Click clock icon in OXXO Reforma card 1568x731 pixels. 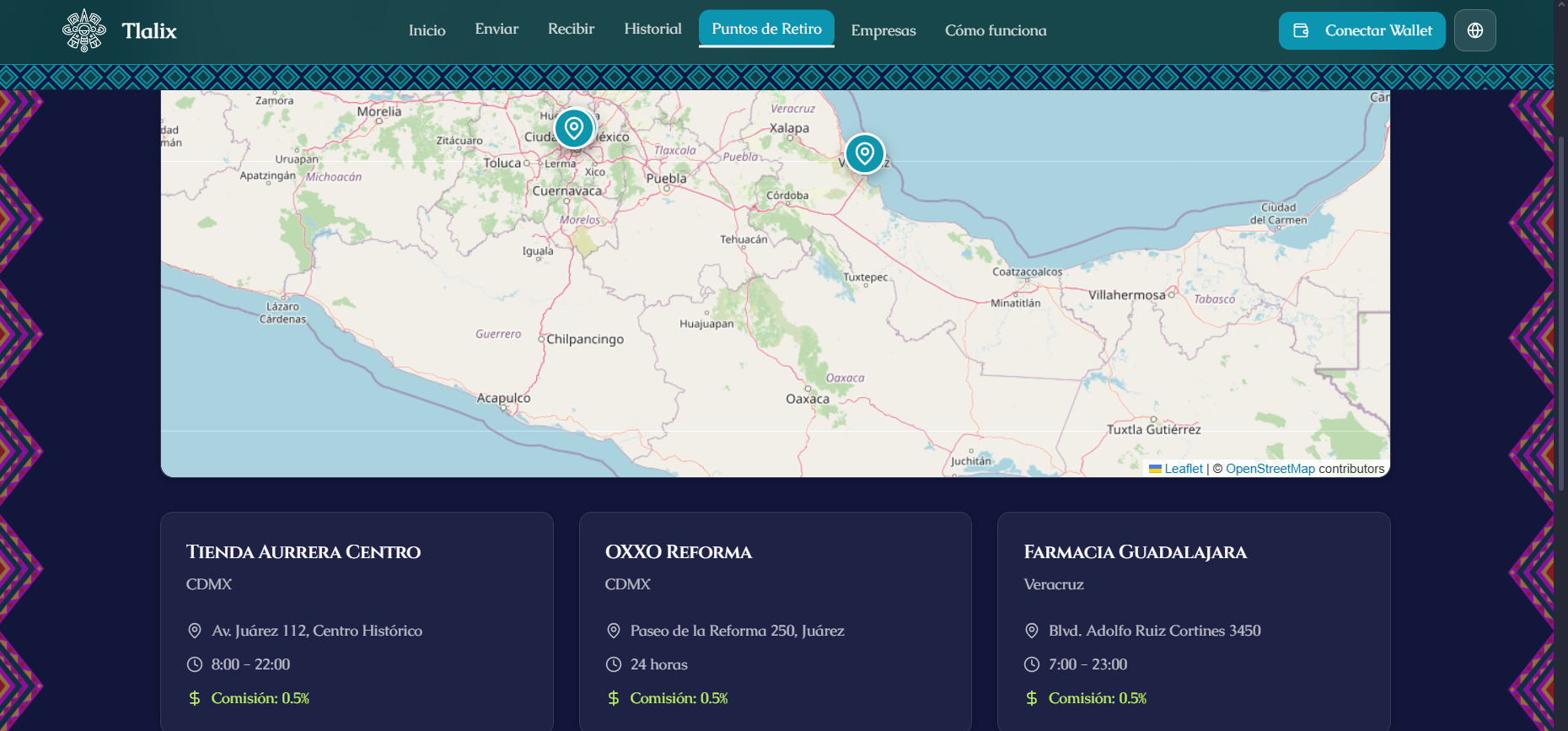pos(614,664)
